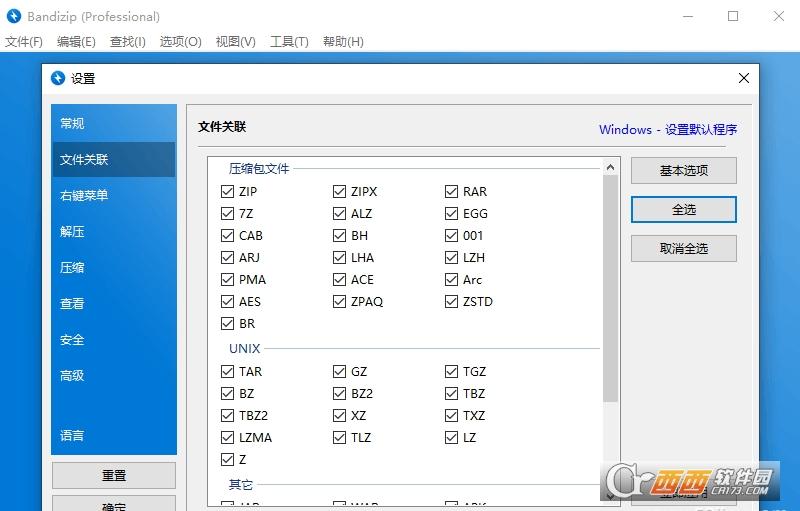Screen dimensions: 800x511
Task: Disable the ACE association
Action: tap(339, 279)
